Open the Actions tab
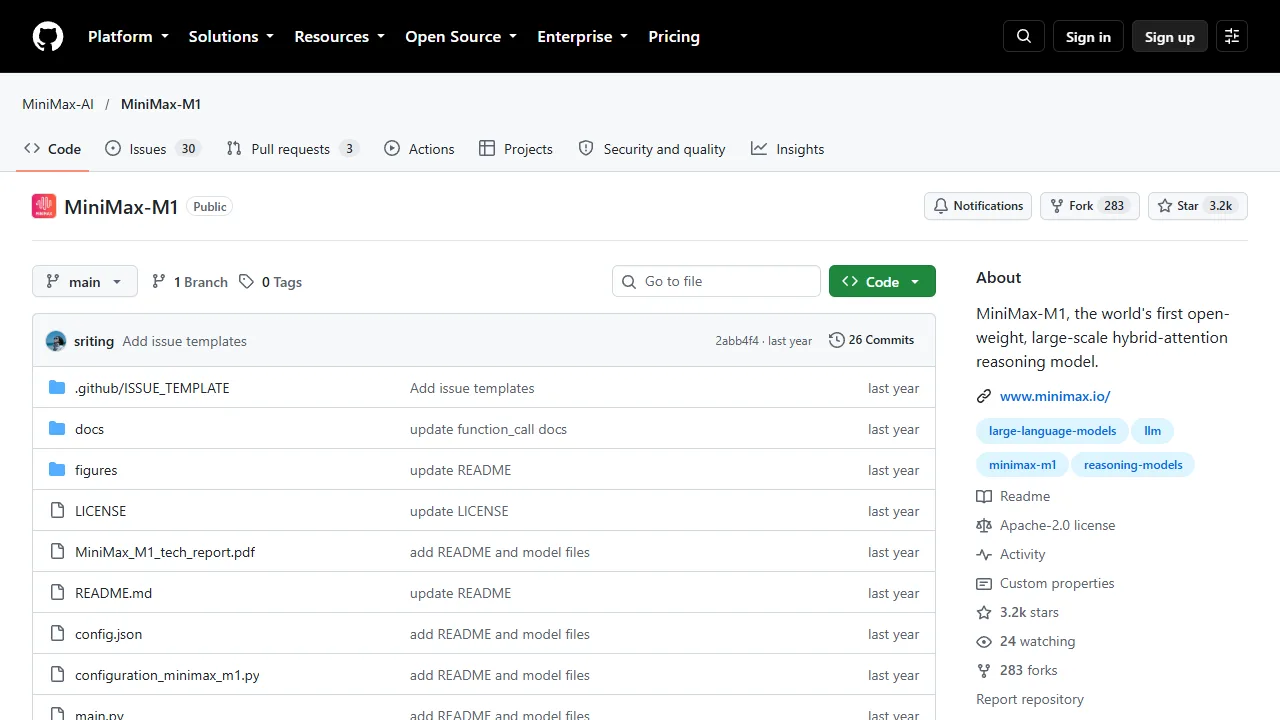This screenshot has height=720, width=1280. click(419, 149)
